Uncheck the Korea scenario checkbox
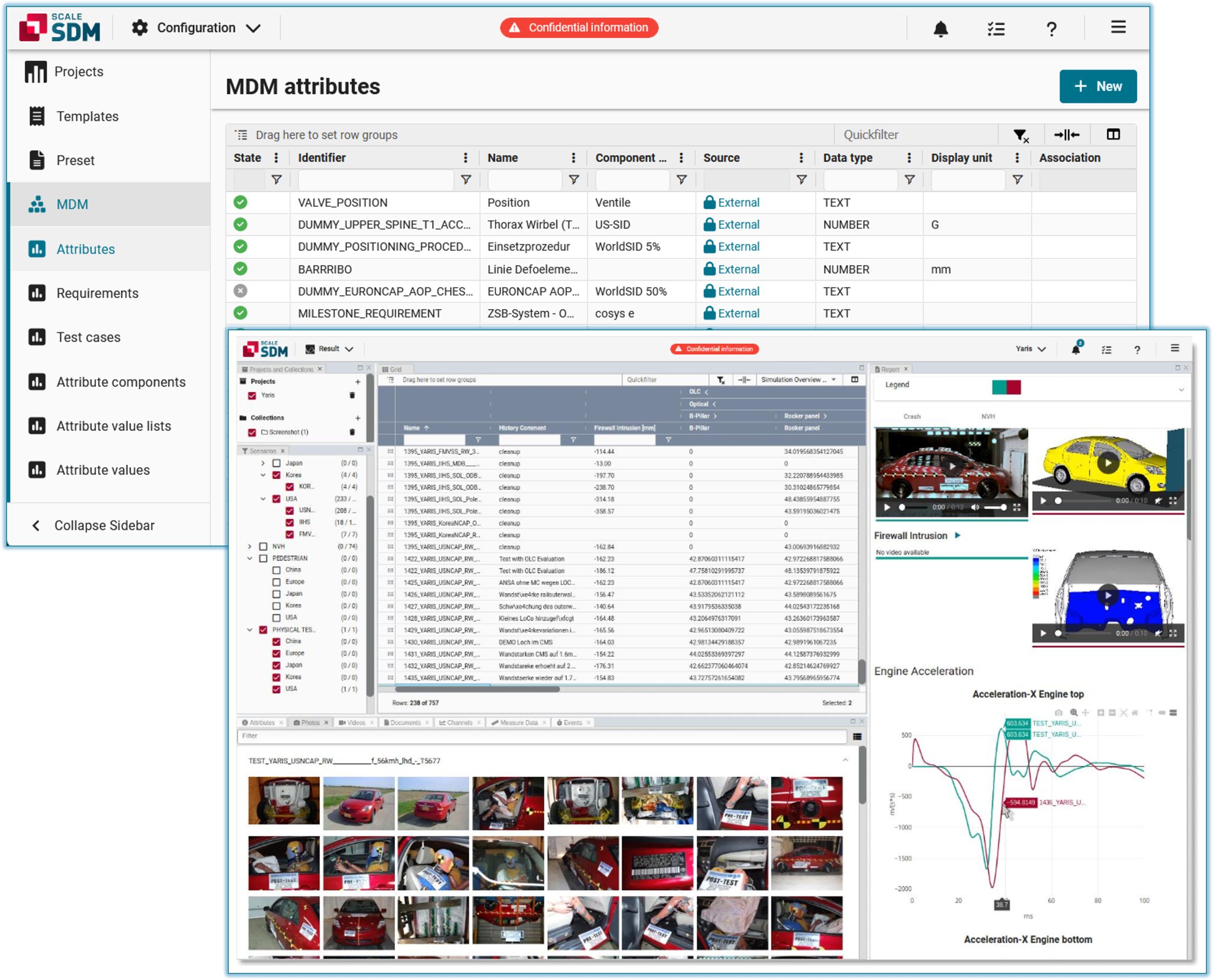 pos(277,475)
